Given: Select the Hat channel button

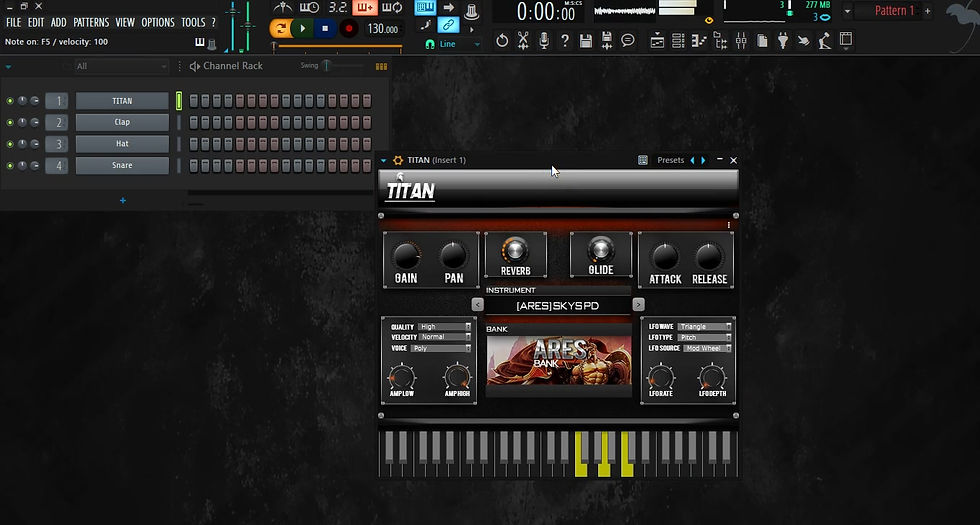Looking at the screenshot, I should click(122, 144).
